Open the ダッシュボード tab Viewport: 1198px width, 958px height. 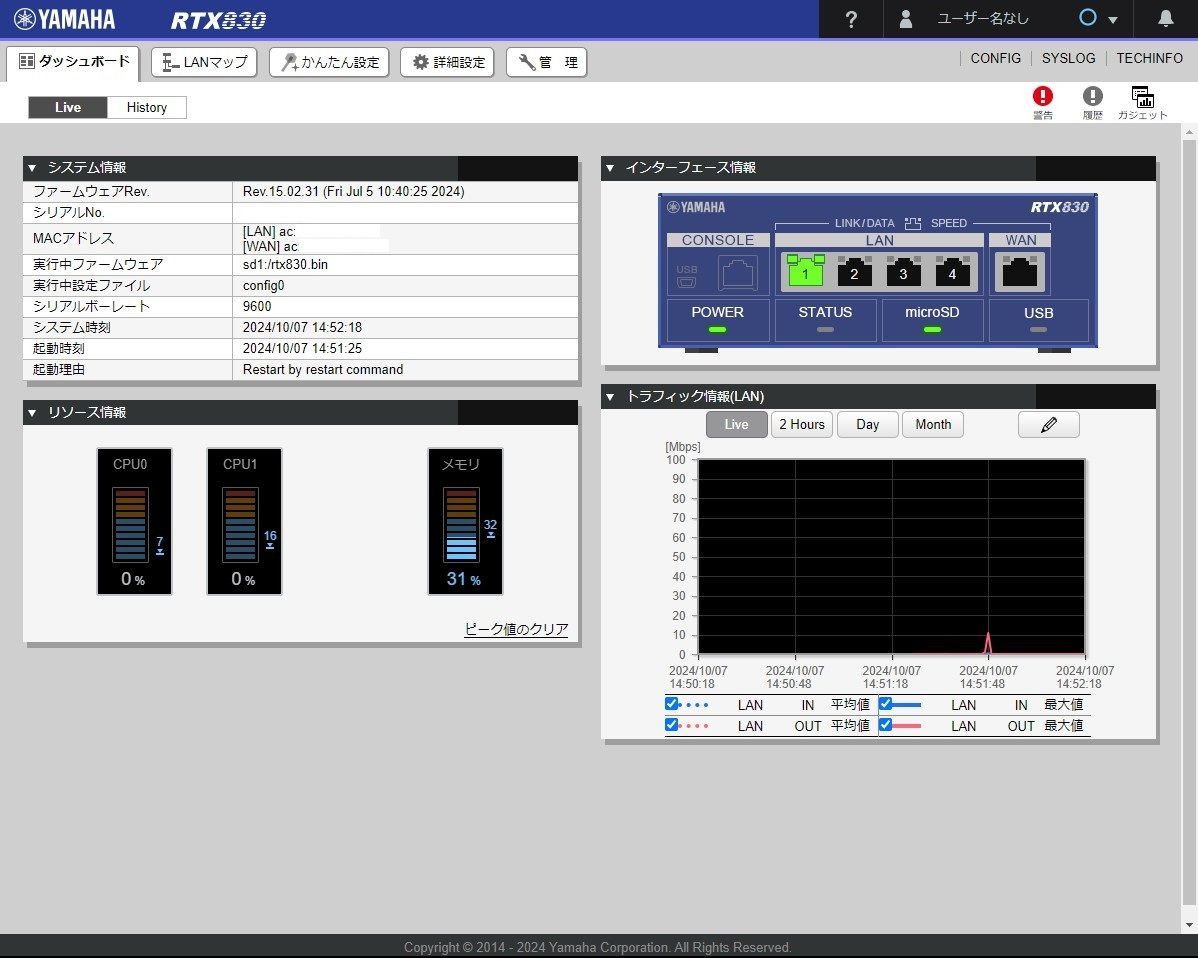point(73,62)
